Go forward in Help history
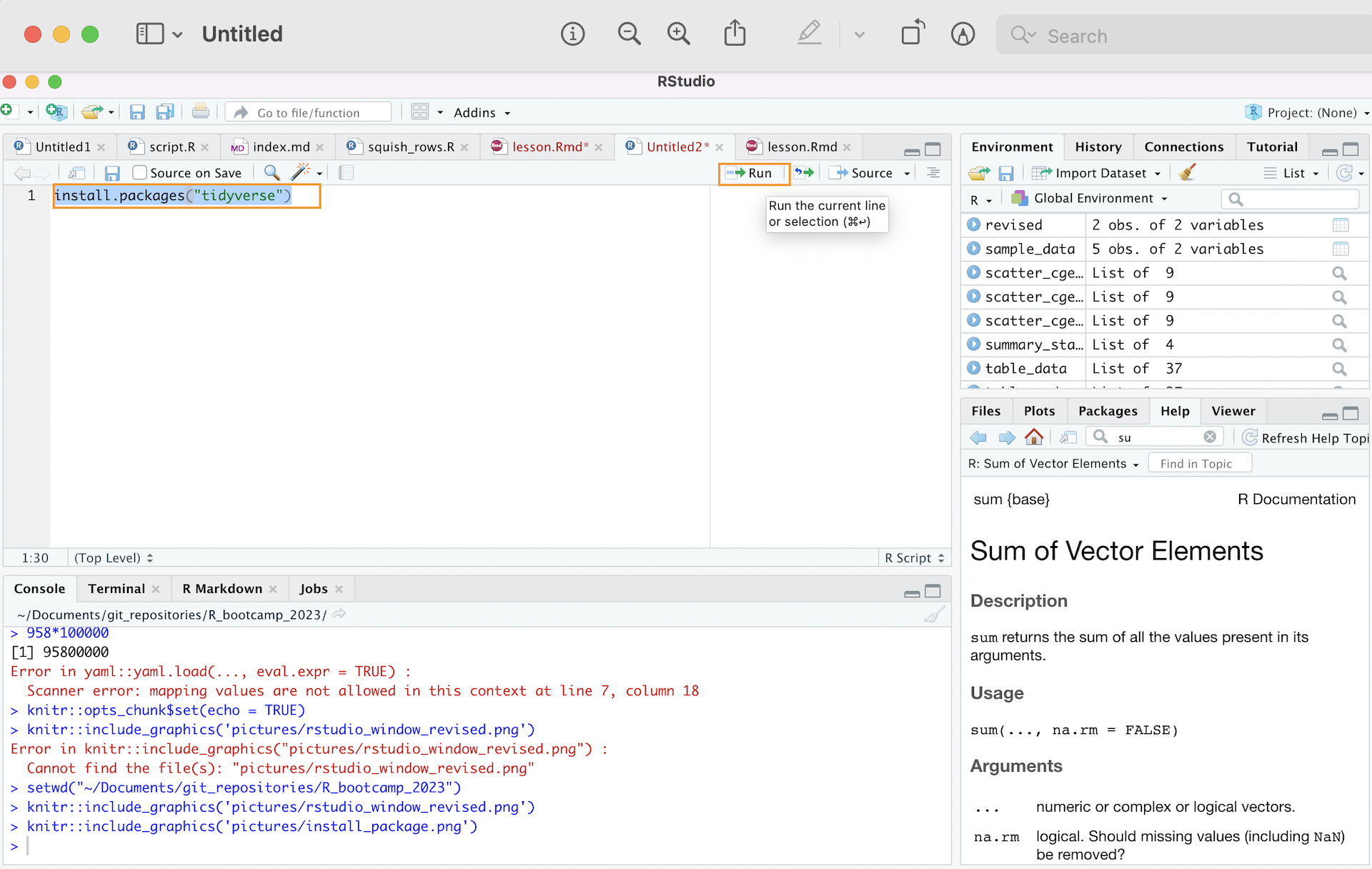This screenshot has height=869, width=1372. coord(1007,437)
